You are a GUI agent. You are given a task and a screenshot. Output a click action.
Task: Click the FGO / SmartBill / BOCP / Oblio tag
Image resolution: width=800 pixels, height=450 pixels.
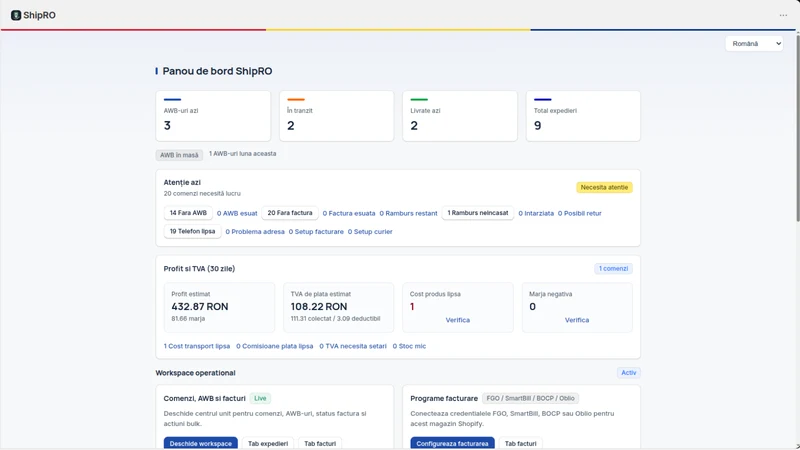(x=531, y=398)
